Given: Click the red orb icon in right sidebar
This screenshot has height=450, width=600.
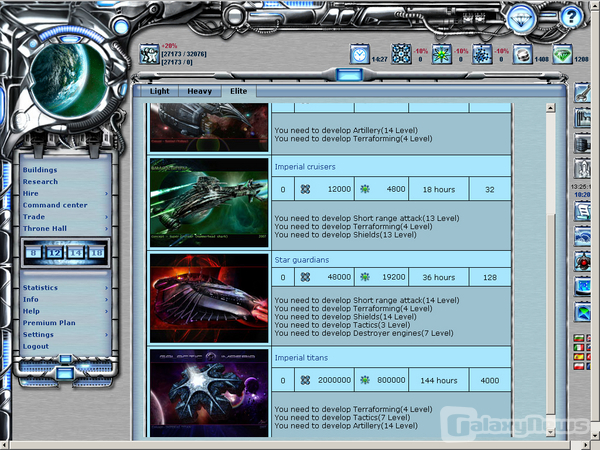Looking at the screenshot, I should pos(585,261).
